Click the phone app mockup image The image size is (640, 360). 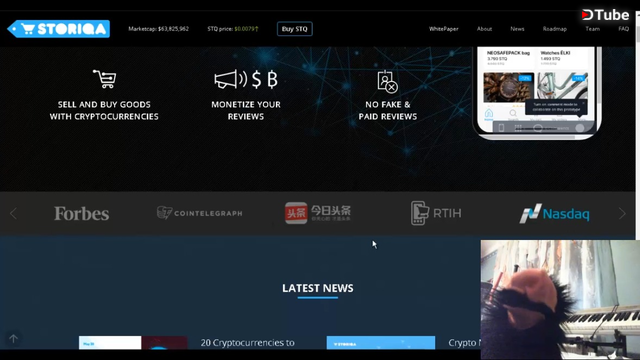(x=537, y=93)
